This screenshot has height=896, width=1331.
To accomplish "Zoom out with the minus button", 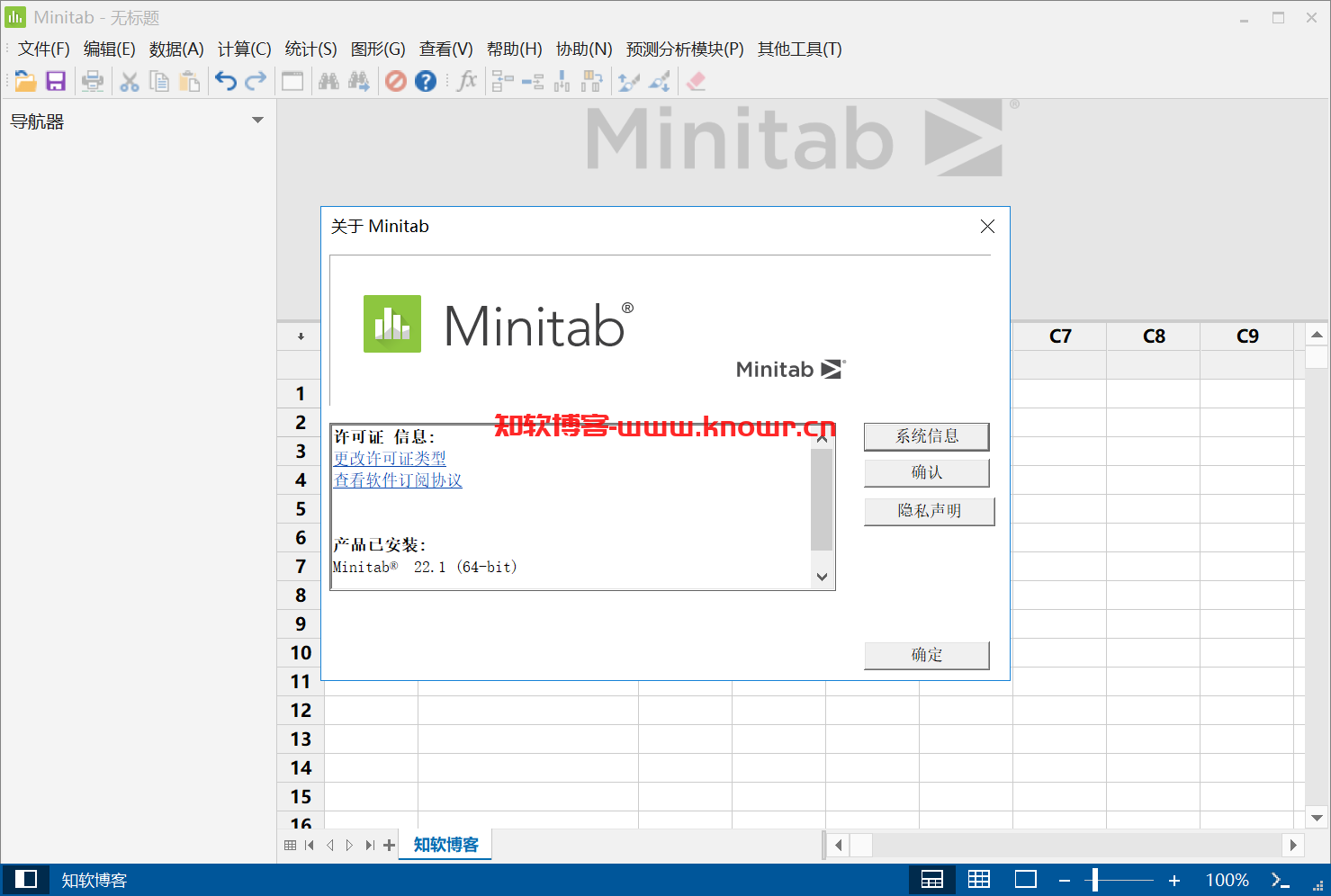I will 1065,880.
